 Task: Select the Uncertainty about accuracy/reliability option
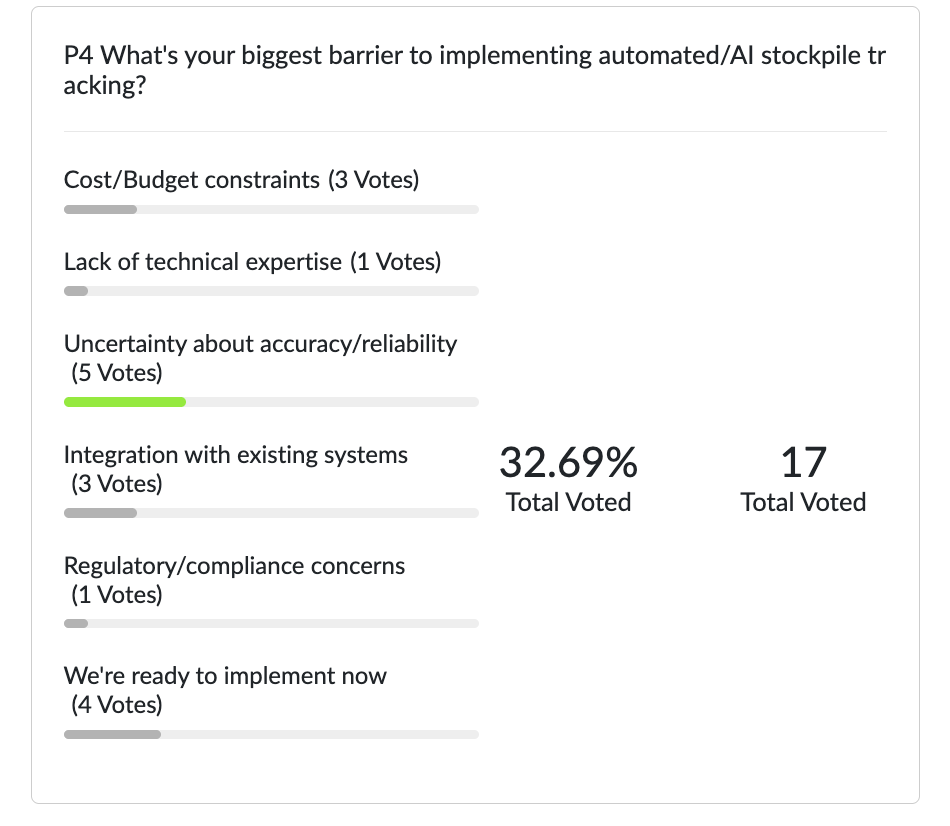[260, 344]
